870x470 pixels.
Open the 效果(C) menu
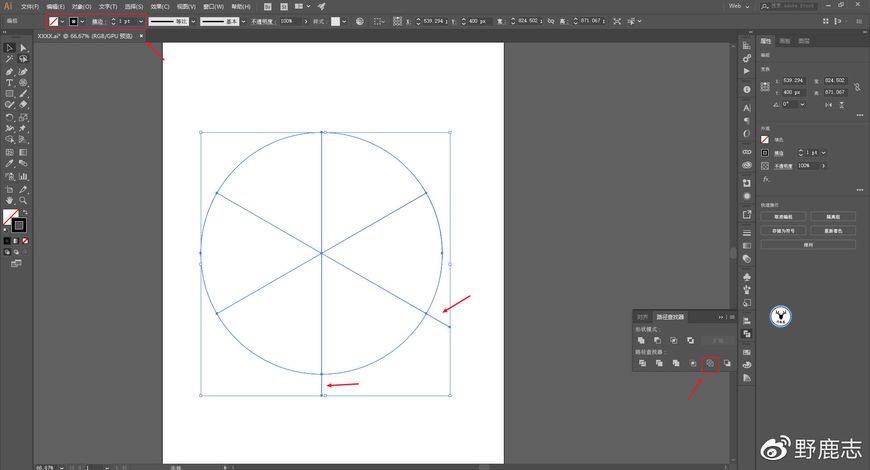point(160,7)
